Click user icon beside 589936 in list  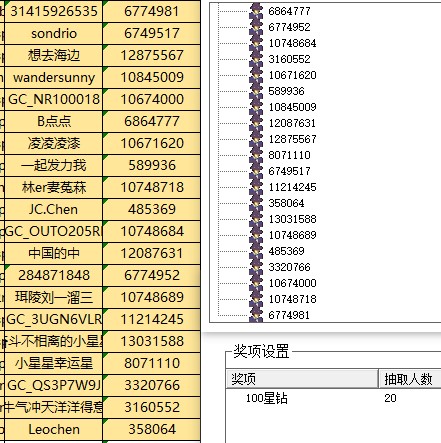(256, 91)
